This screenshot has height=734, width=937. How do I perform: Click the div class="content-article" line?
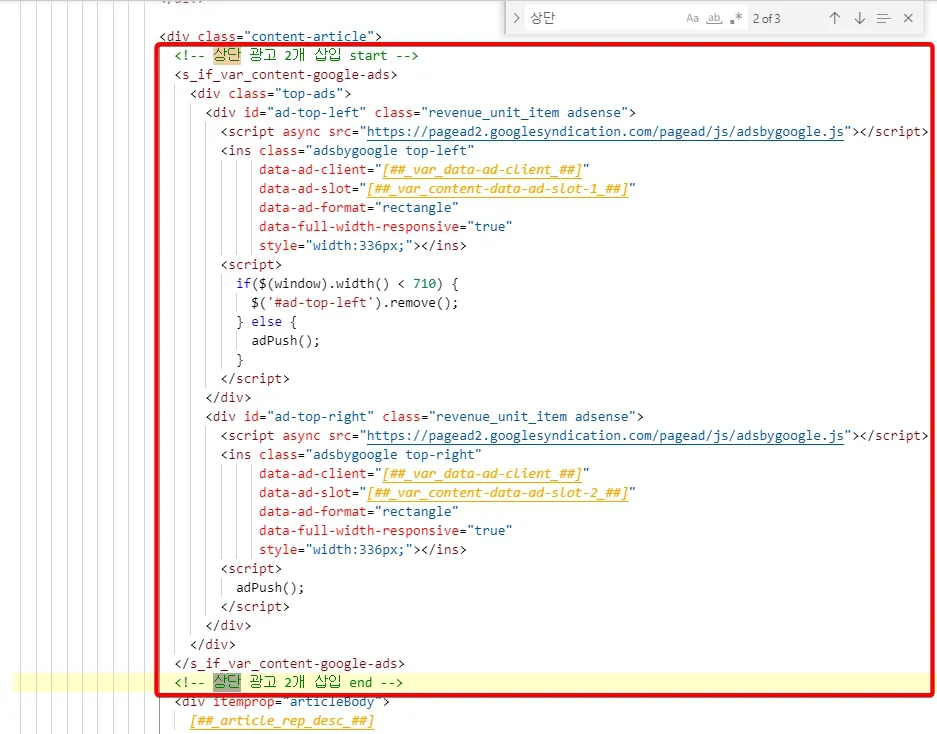click(x=271, y=37)
